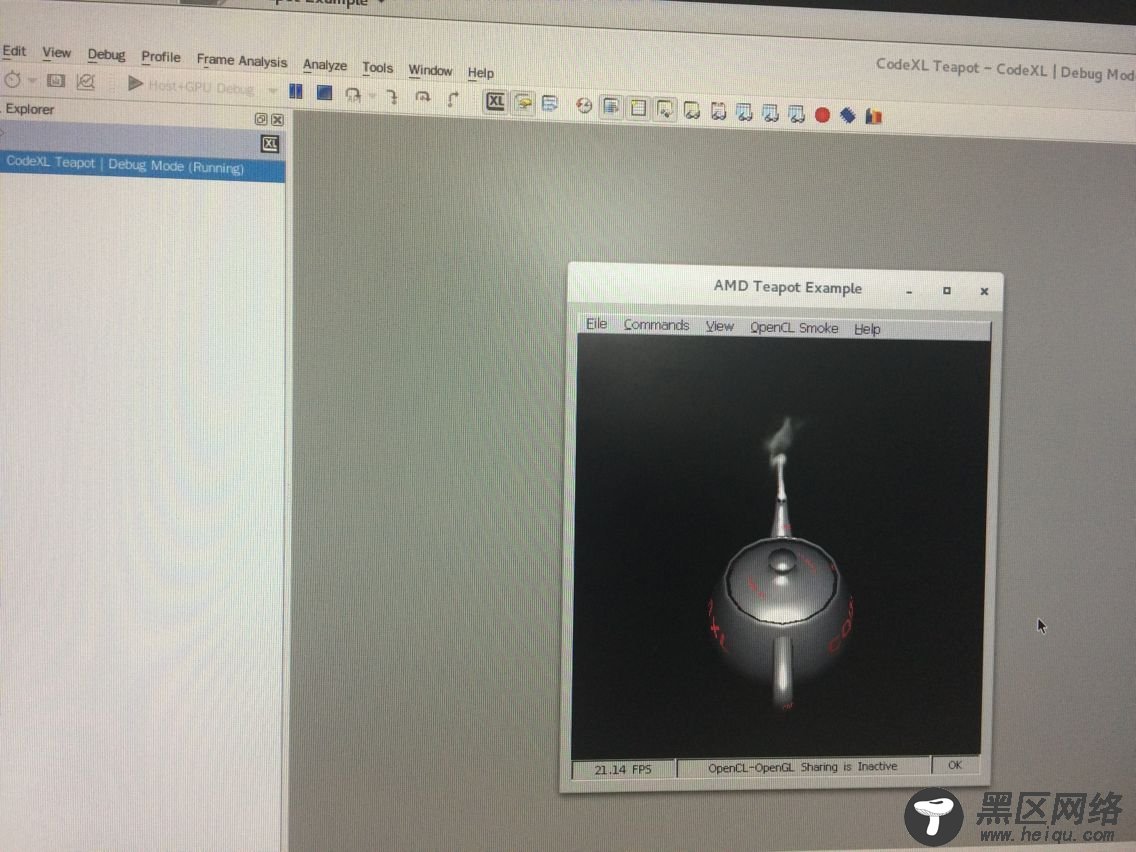Image resolution: width=1136 pixels, height=852 pixels.
Task: Click the project settings icon beside stopwatch
Action: [x=56, y=81]
